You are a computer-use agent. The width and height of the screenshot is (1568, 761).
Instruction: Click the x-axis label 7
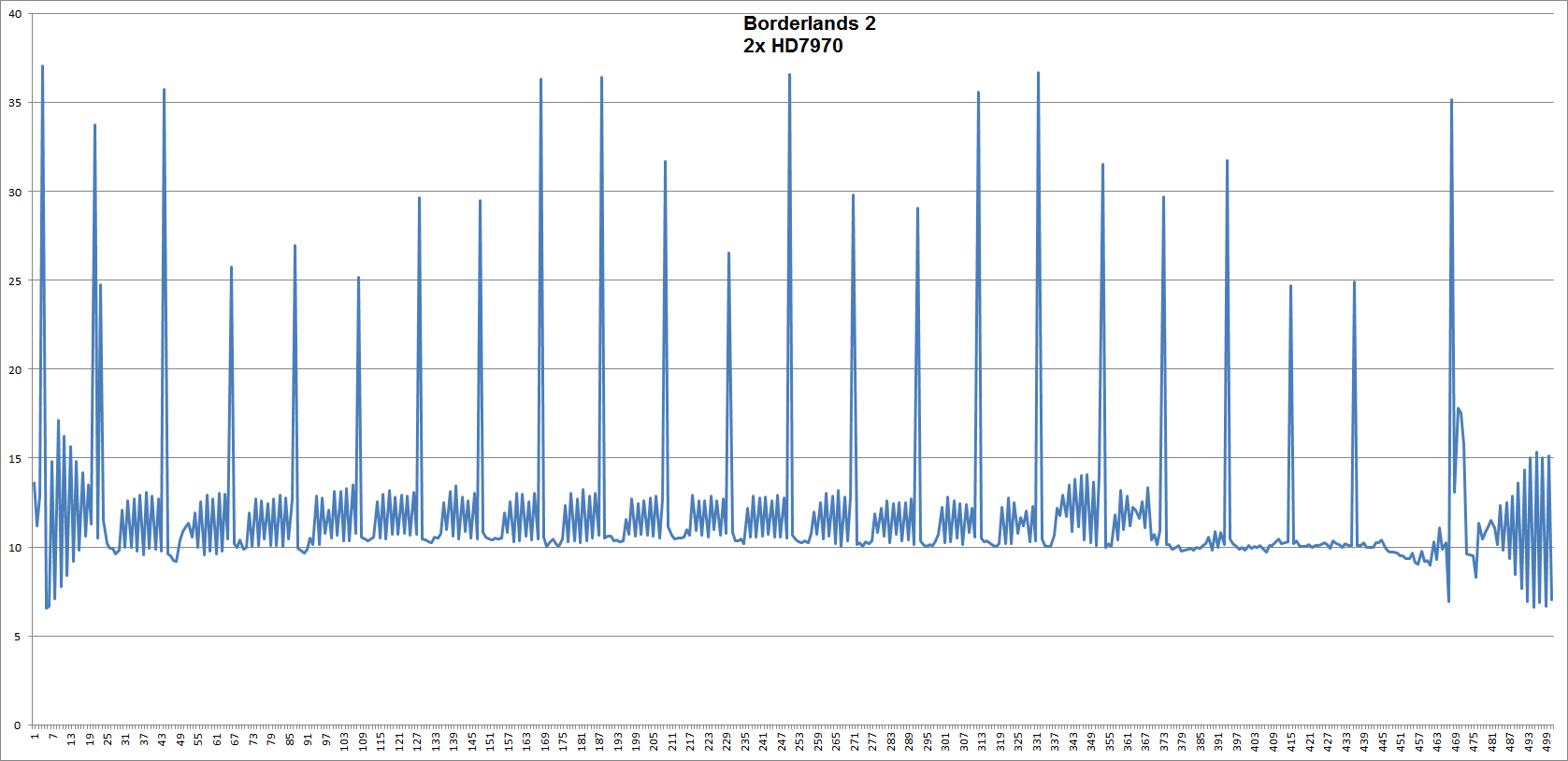(x=53, y=737)
